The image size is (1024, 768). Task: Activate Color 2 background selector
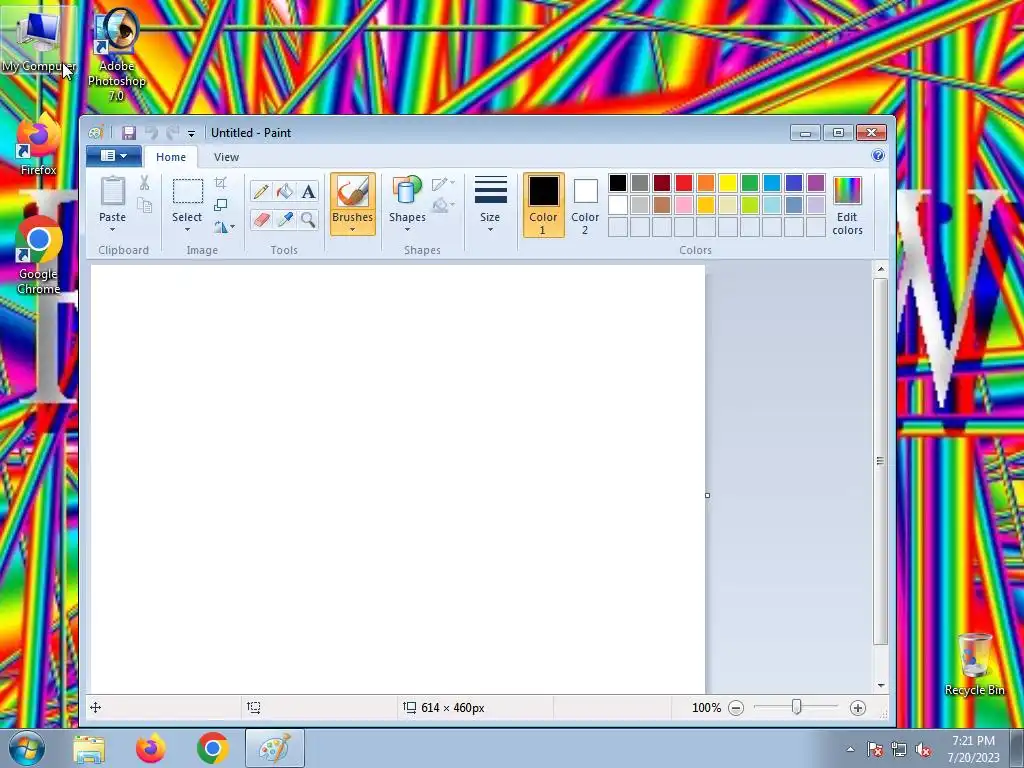tap(585, 205)
